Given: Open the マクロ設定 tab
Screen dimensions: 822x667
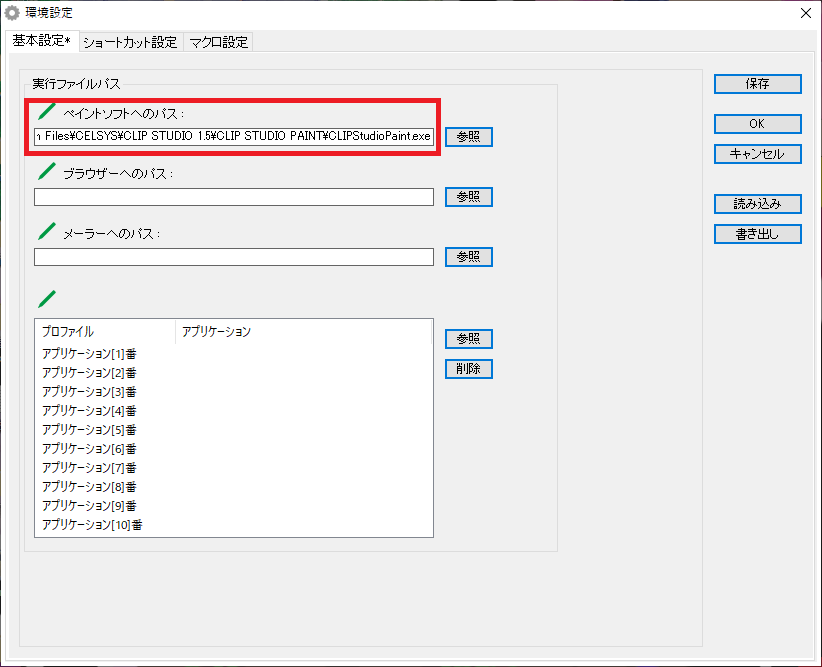Looking at the screenshot, I should 219,42.
